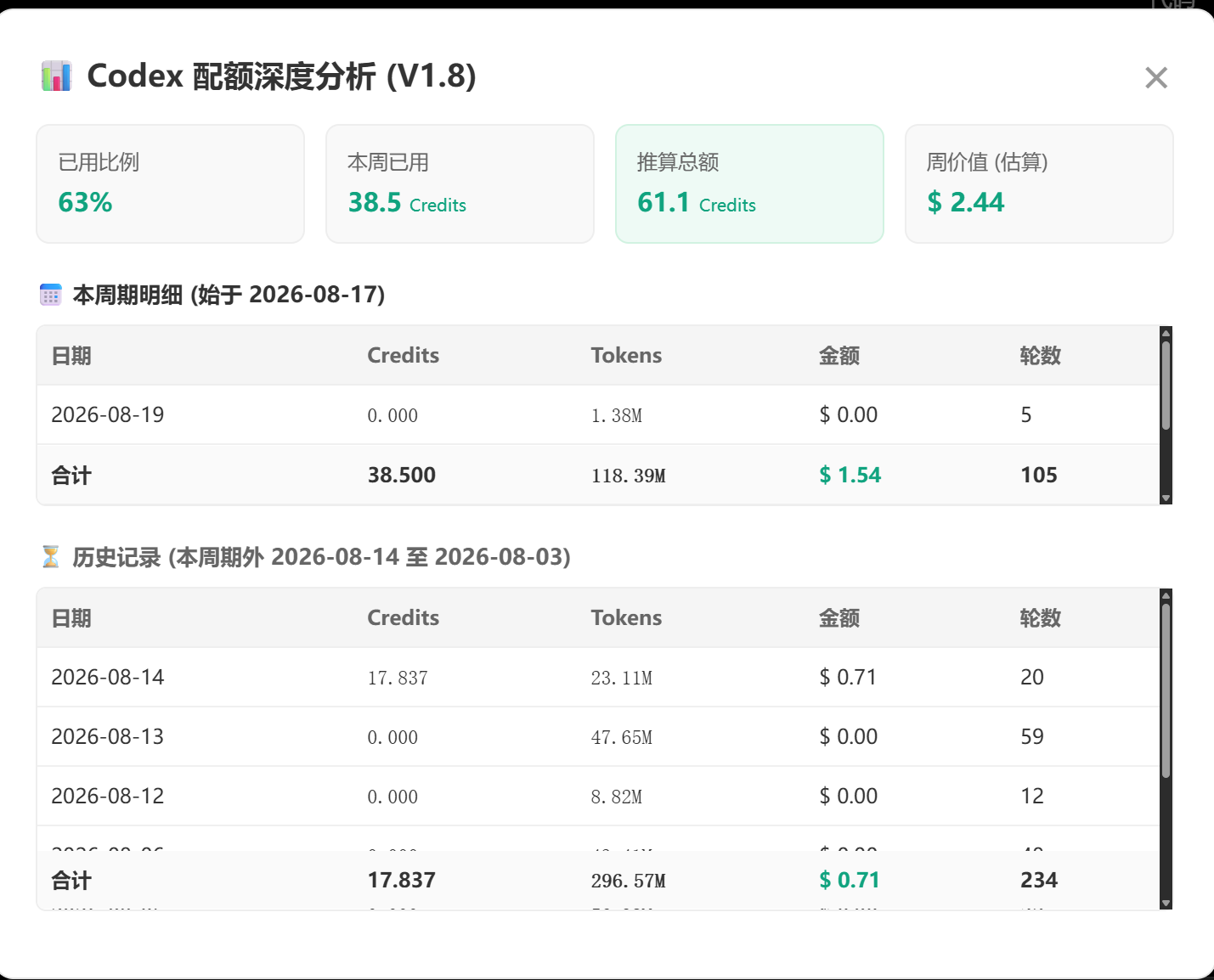
Task: Click the rounds value 59 for 2026-08-13
Action: (1032, 736)
